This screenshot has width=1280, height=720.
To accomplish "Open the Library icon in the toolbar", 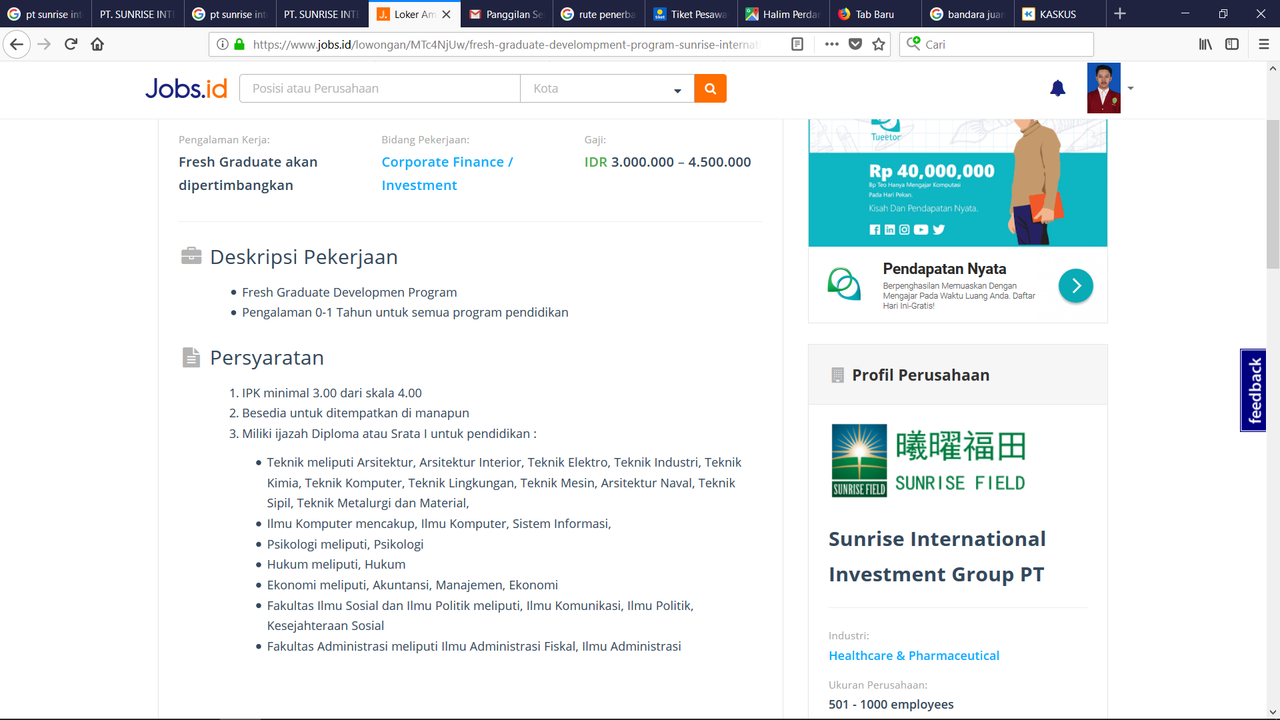I will click(x=1206, y=44).
